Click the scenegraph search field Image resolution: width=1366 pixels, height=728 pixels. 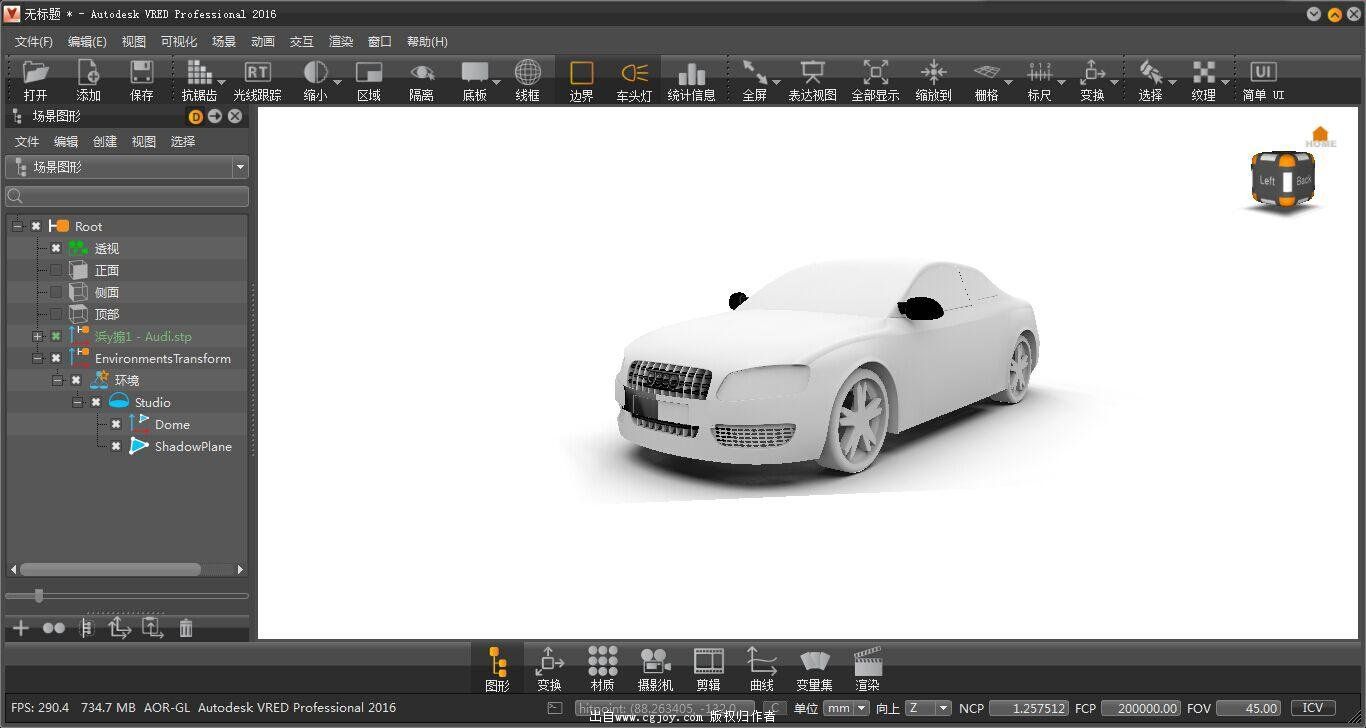[x=127, y=196]
